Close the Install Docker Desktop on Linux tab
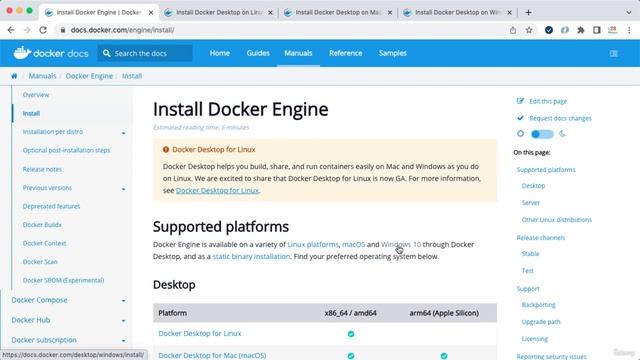Image resolution: width=640 pixels, height=360 pixels. (270, 13)
